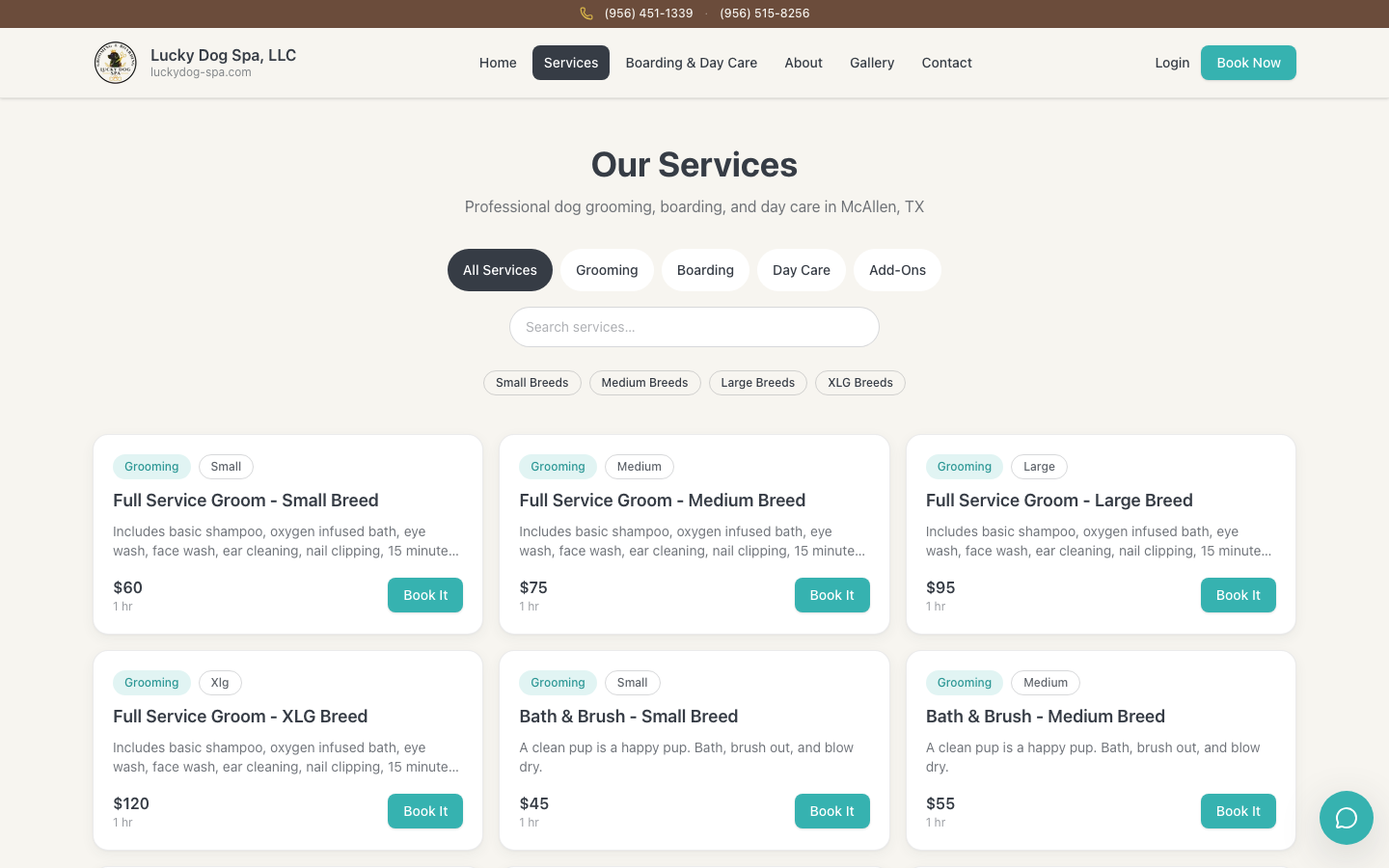
Task: Click the $45 price
Action: pos(534,803)
